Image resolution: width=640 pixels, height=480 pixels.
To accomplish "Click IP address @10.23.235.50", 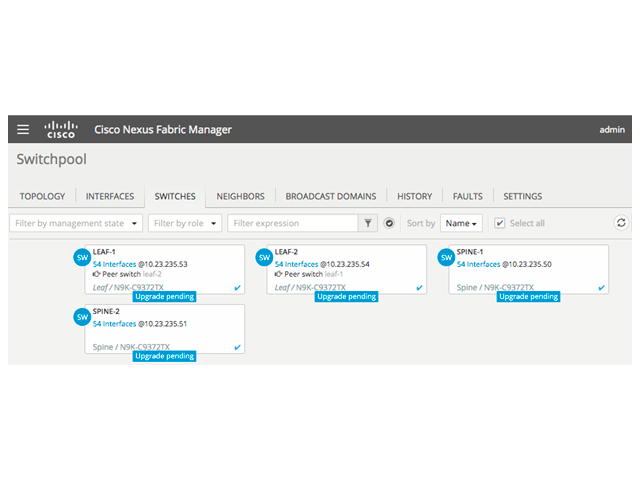I will (x=527, y=264).
